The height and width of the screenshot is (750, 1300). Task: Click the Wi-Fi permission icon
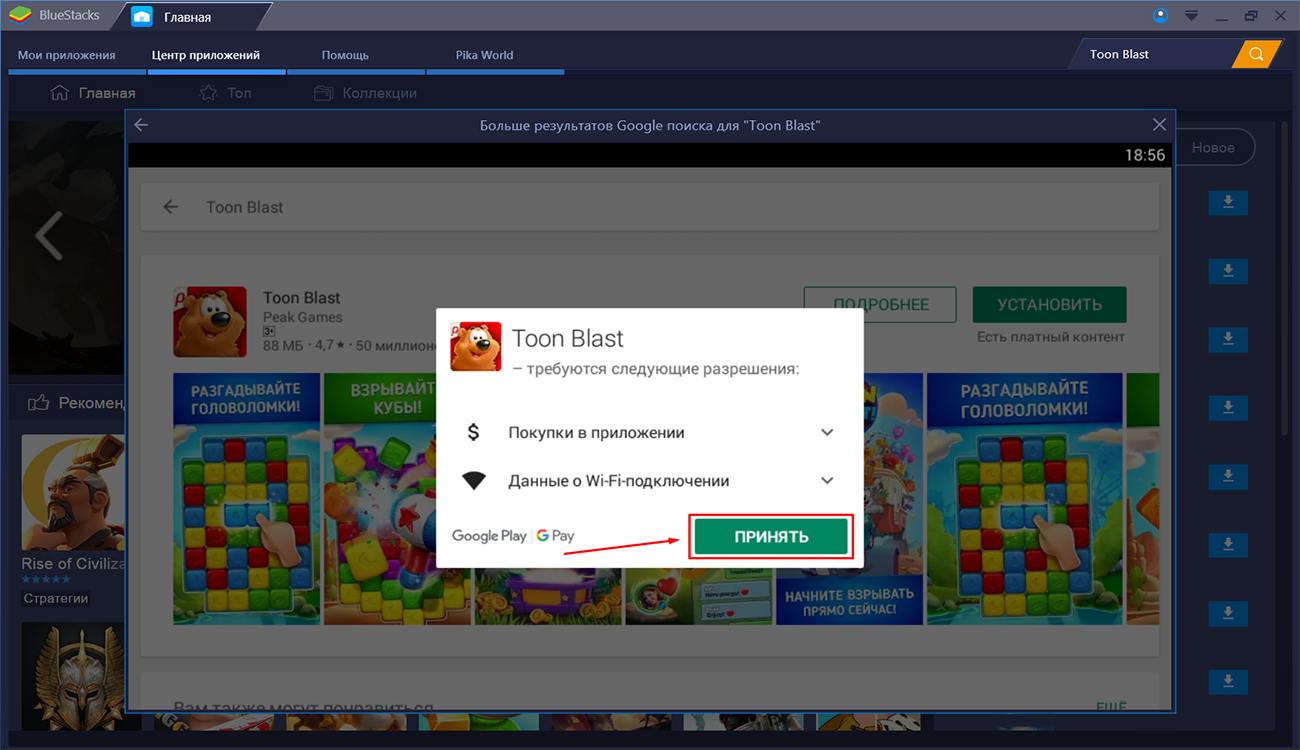pos(474,481)
